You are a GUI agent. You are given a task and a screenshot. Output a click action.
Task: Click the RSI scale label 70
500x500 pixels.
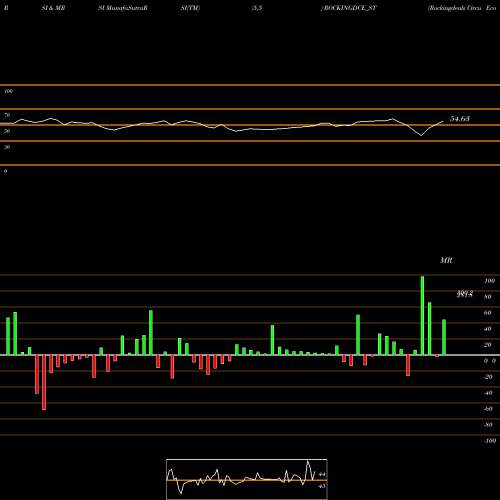[7, 115]
